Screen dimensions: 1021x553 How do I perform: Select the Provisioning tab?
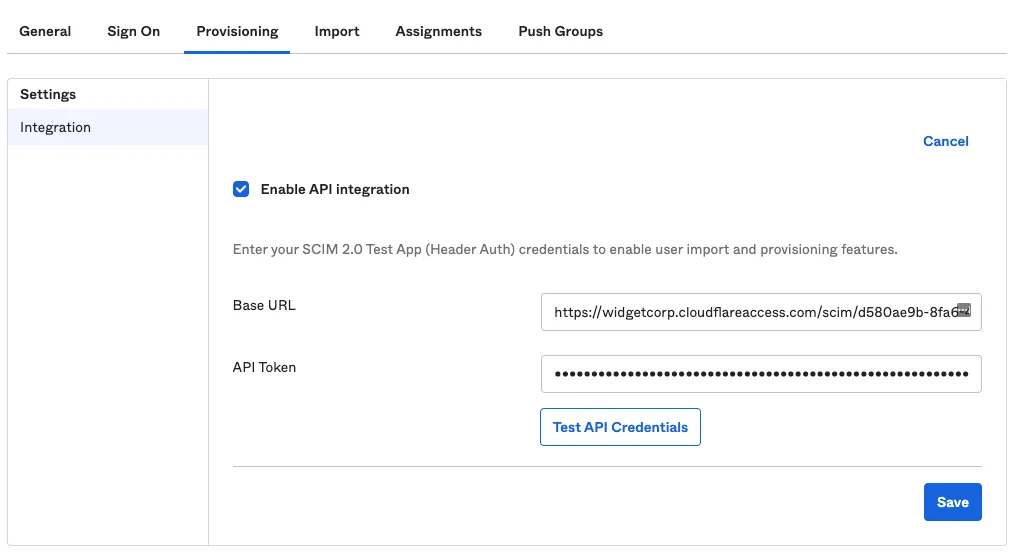(x=237, y=31)
